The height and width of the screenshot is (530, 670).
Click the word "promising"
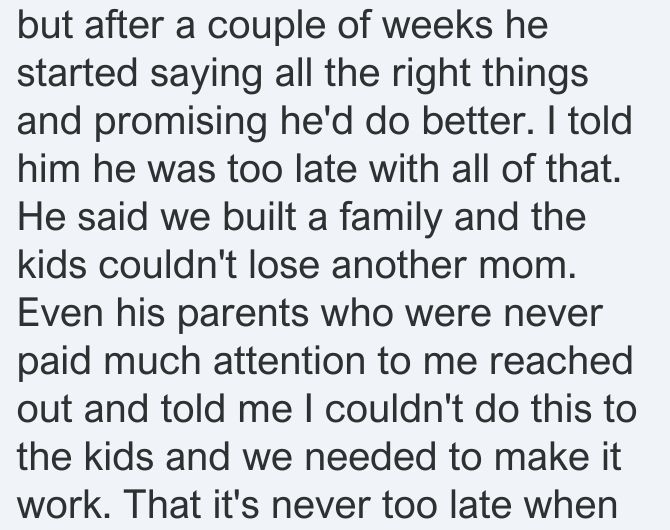tap(181, 122)
